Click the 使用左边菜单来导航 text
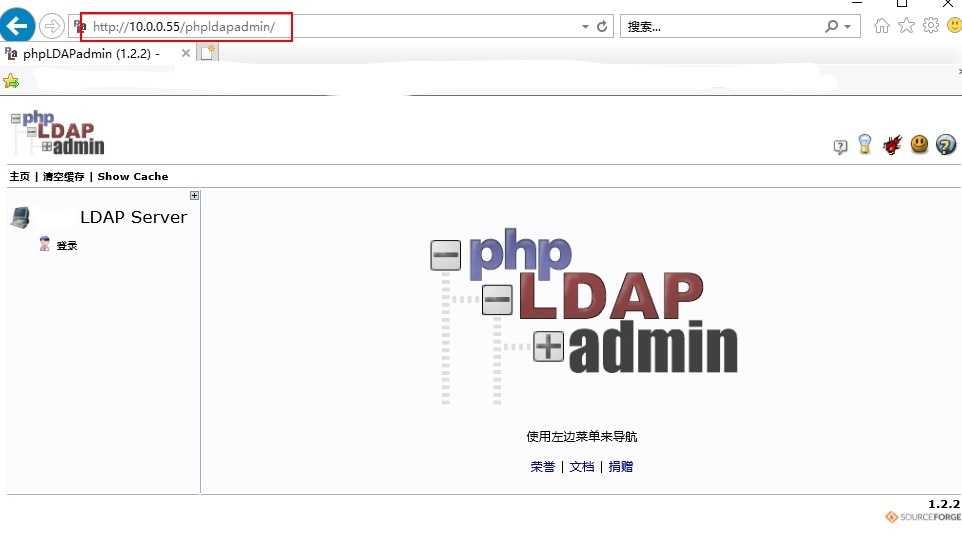This screenshot has height=546, width=962. coord(582,437)
